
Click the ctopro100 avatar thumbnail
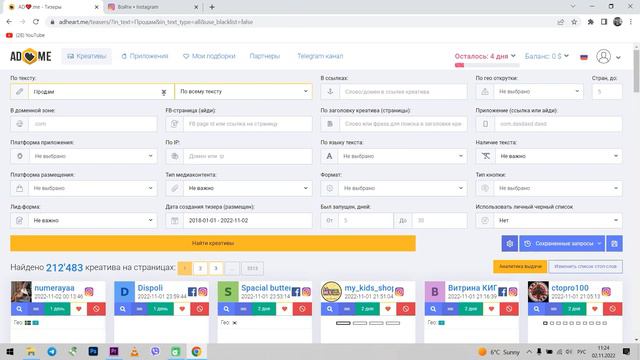coord(538,291)
